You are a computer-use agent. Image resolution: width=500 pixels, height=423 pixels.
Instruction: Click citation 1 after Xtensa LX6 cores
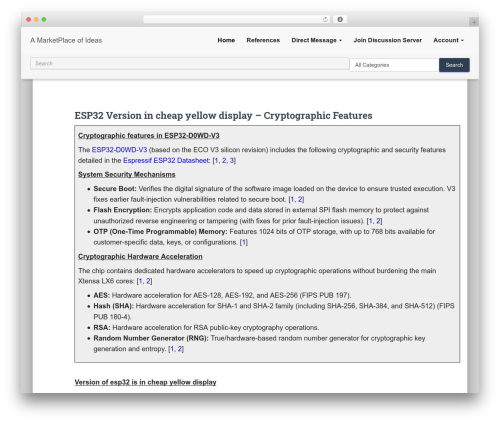click(x=140, y=281)
